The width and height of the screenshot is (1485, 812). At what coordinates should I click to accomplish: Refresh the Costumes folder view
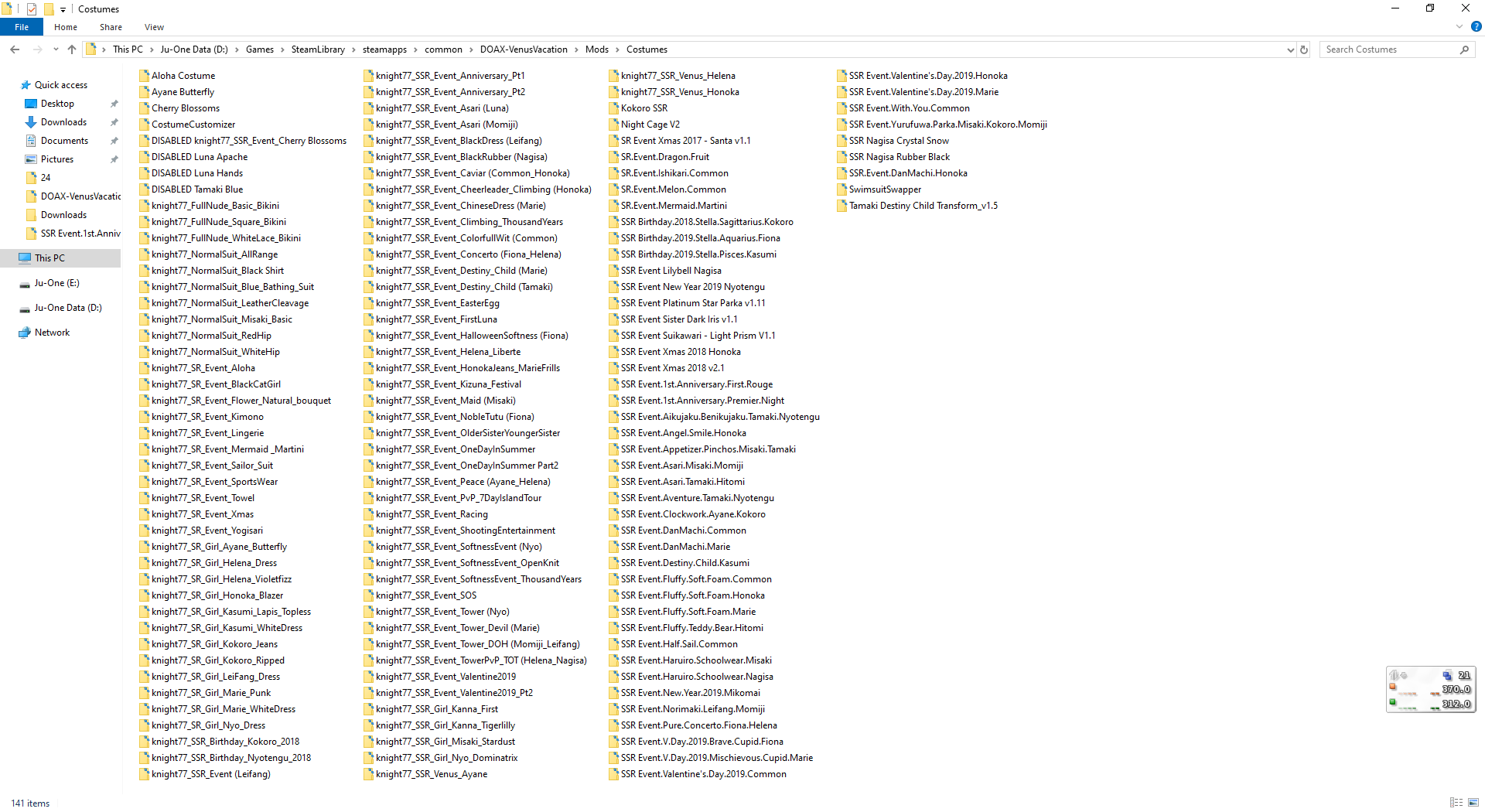pyautogui.click(x=1304, y=49)
